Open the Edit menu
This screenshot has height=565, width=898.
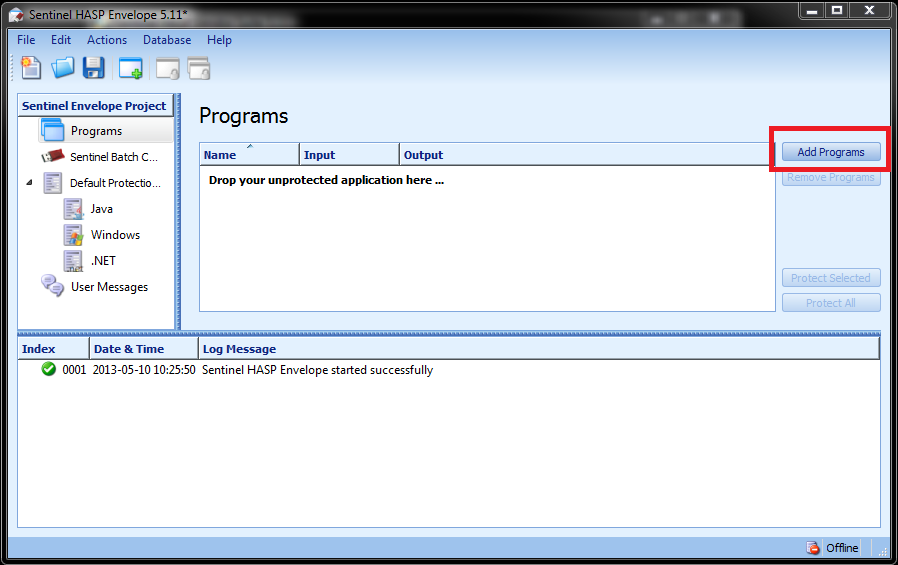tap(61, 40)
